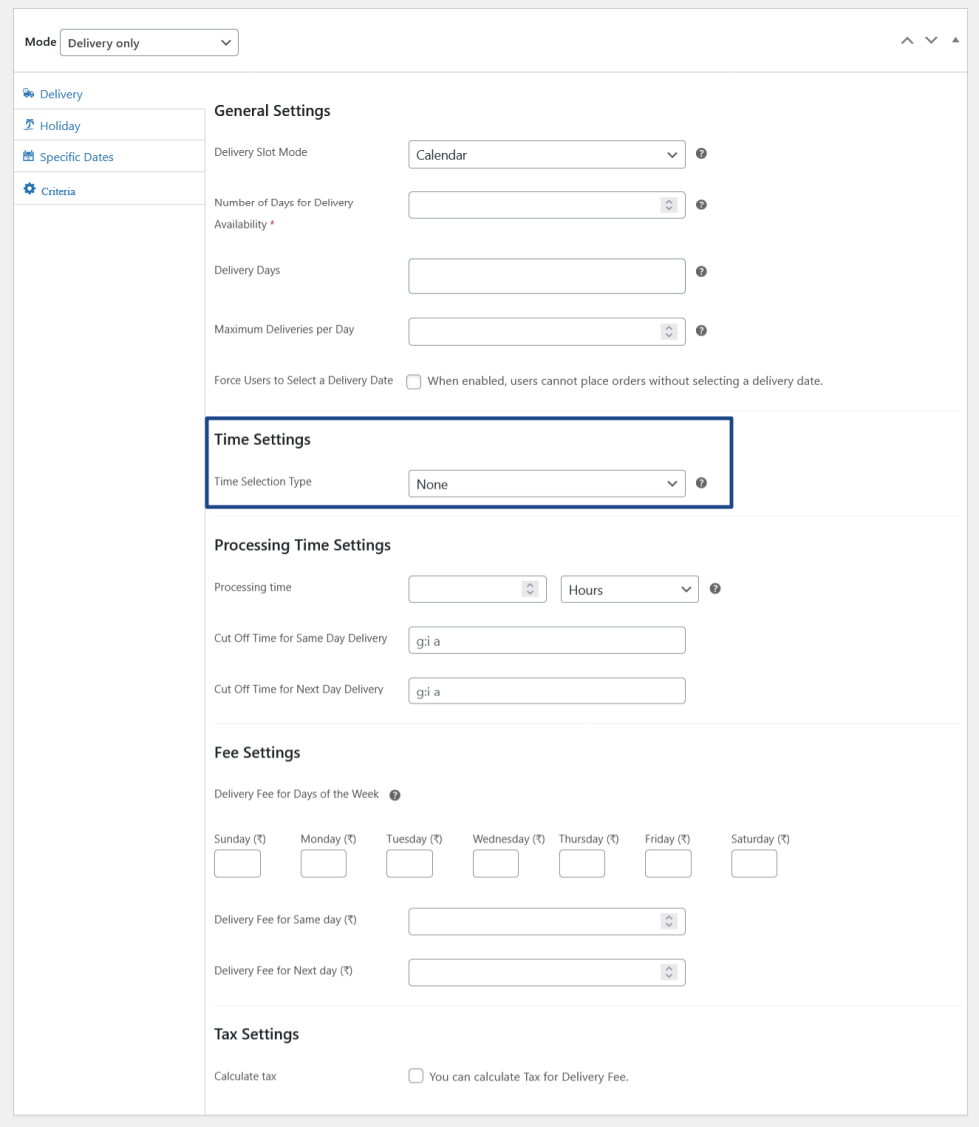Click help icon for Delivery Fee weekdays
Image resolution: width=979 pixels, height=1127 pixels.
click(x=395, y=795)
